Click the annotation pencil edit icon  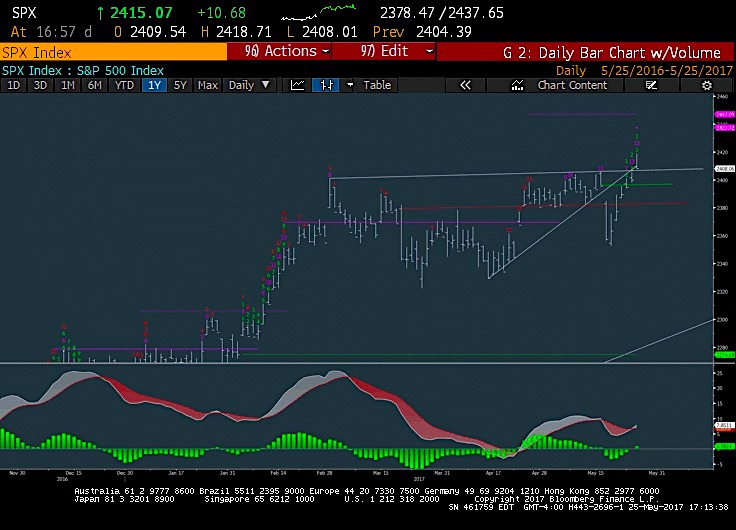click(651, 85)
